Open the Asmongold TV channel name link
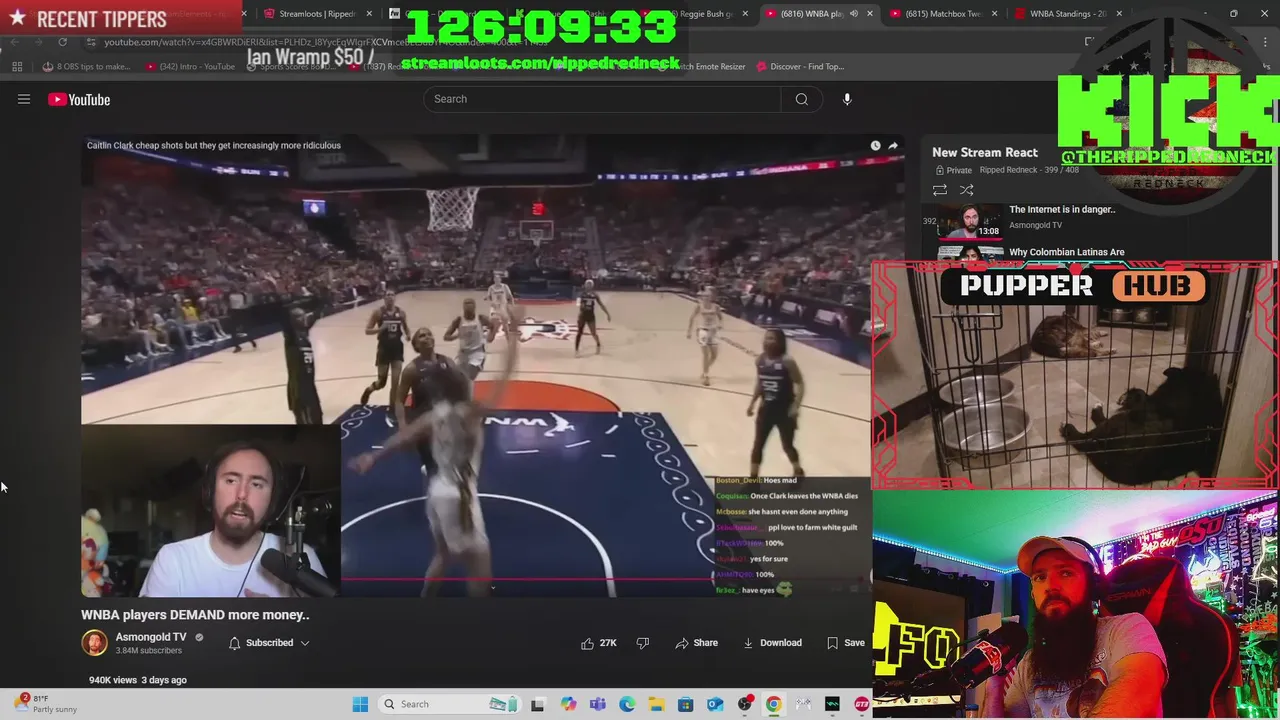This screenshot has width=1280, height=720. pyautogui.click(x=151, y=637)
